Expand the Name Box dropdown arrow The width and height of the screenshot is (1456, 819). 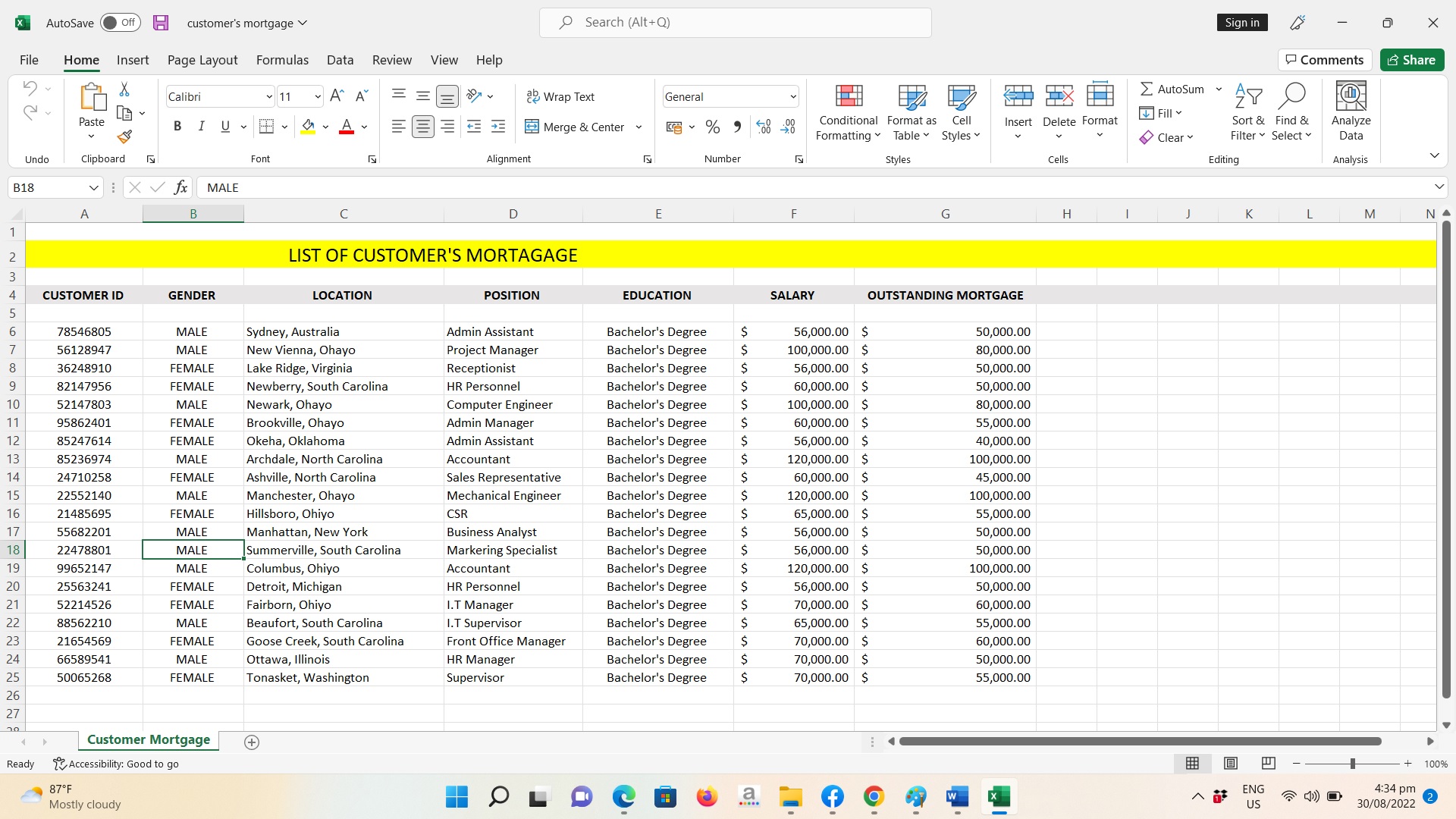coord(93,187)
